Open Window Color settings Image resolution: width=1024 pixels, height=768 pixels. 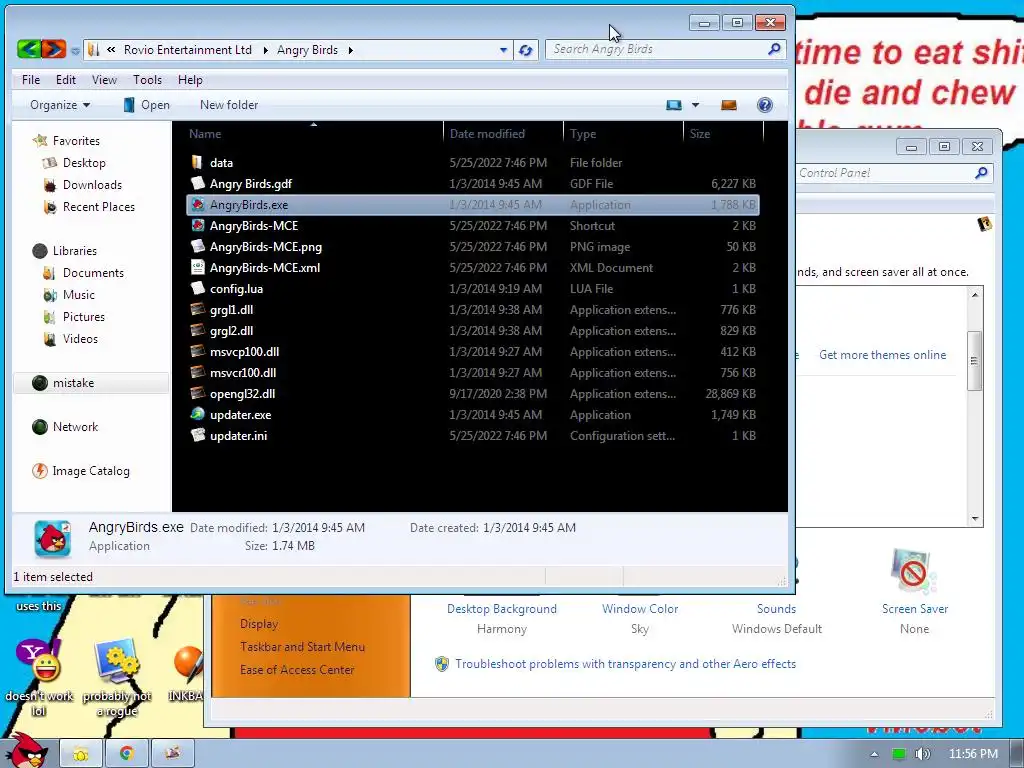click(x=639, y=609)
